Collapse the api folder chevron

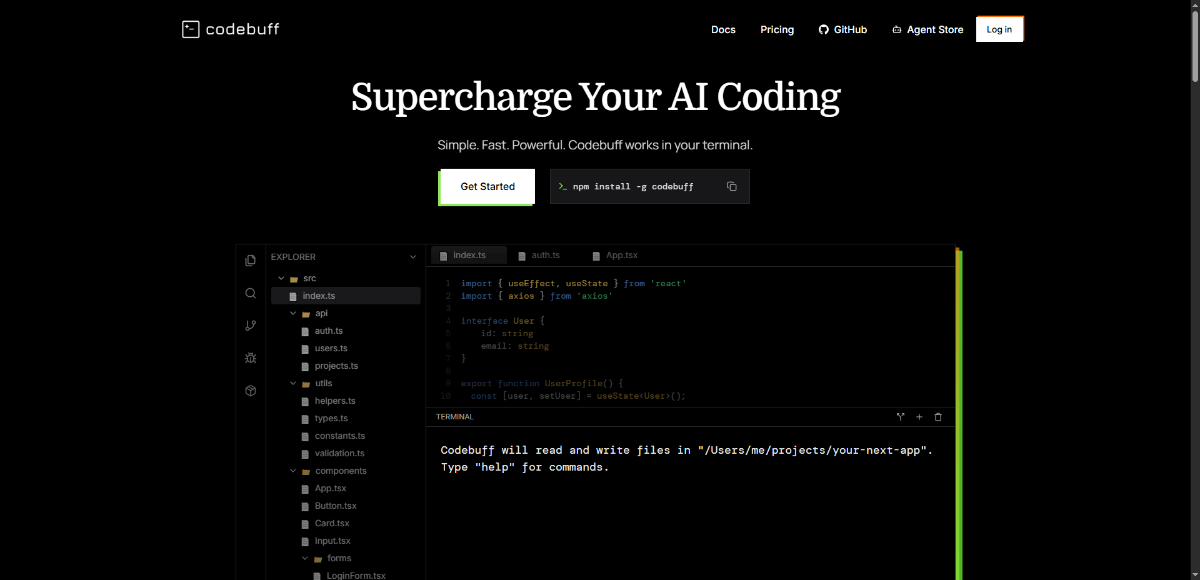(x=293, y=313)
